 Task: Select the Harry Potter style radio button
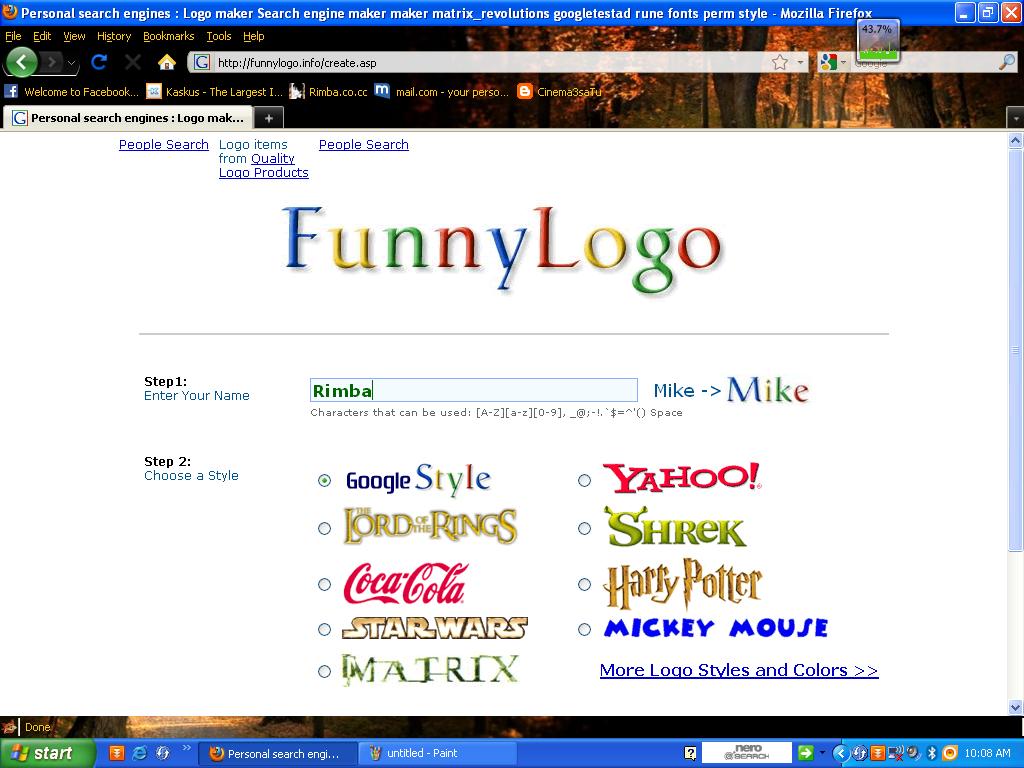click(584, 584)
